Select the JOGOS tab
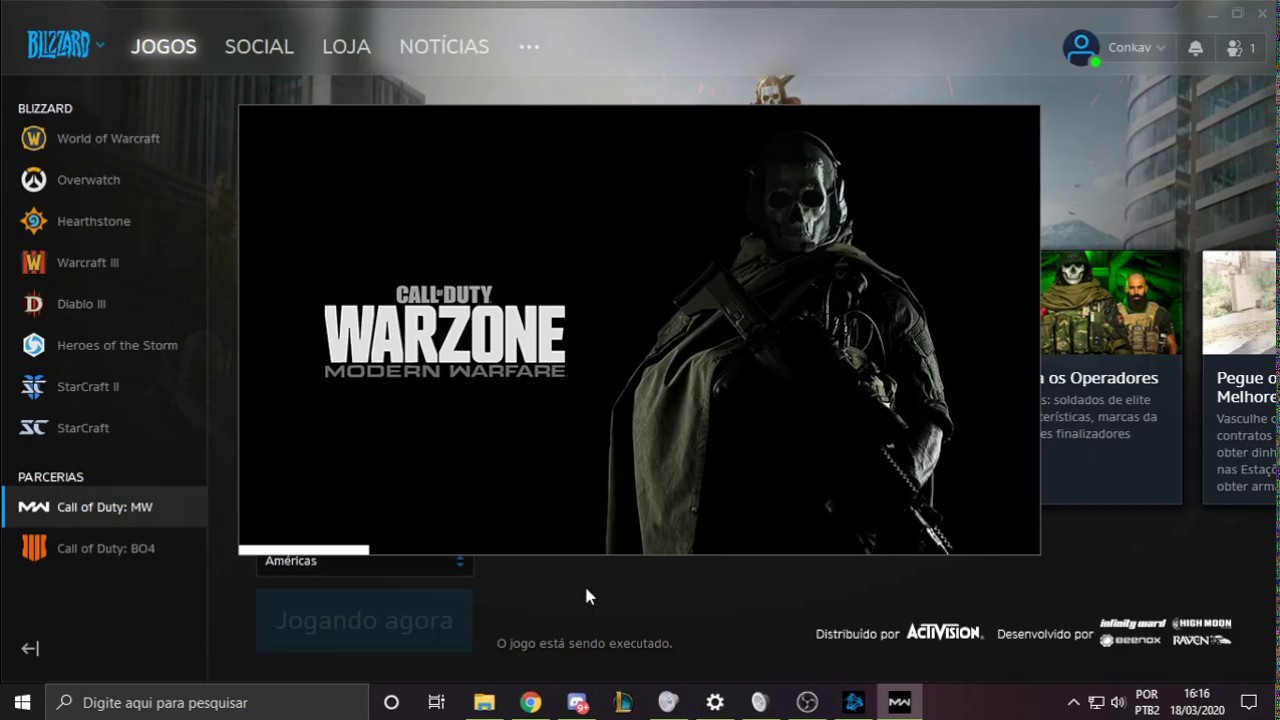 coord(163,47)
